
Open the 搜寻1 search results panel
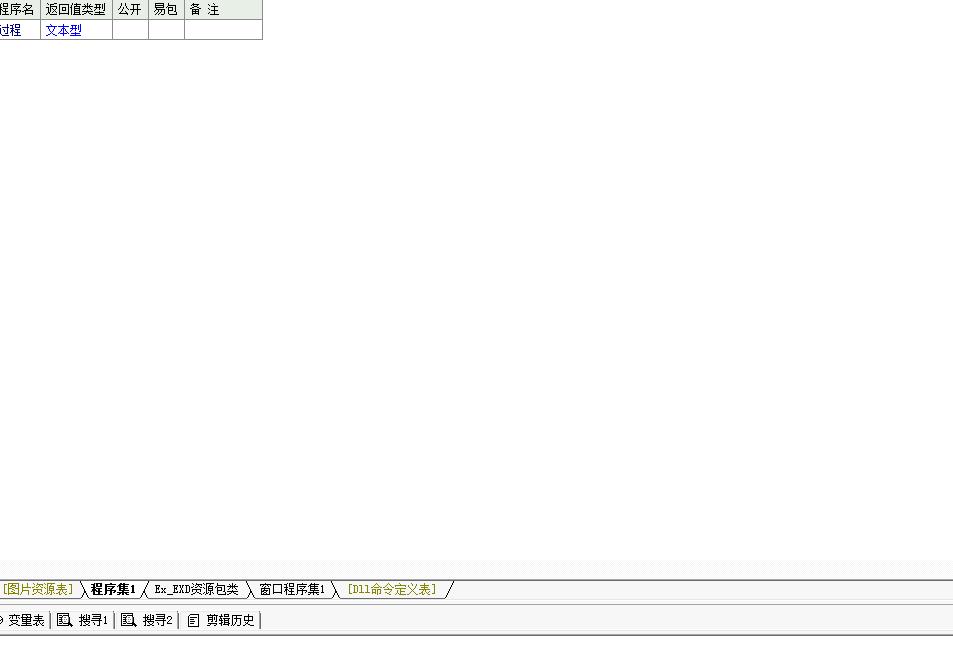[82, 620]
